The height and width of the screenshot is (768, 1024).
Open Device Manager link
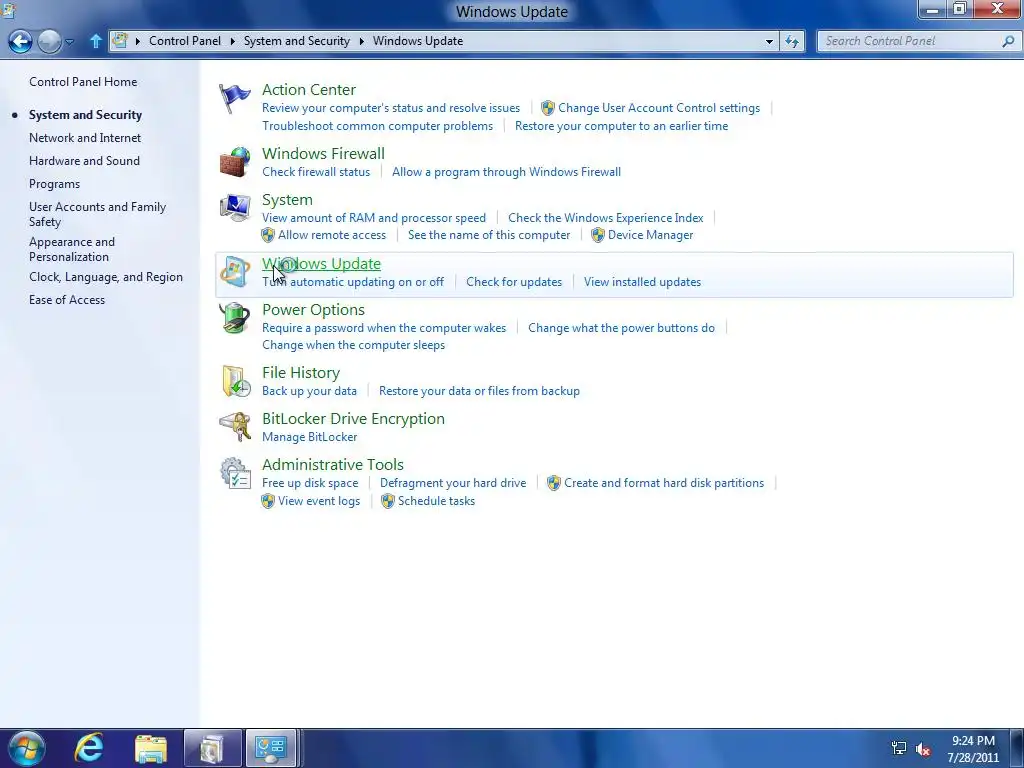point(650,235)
